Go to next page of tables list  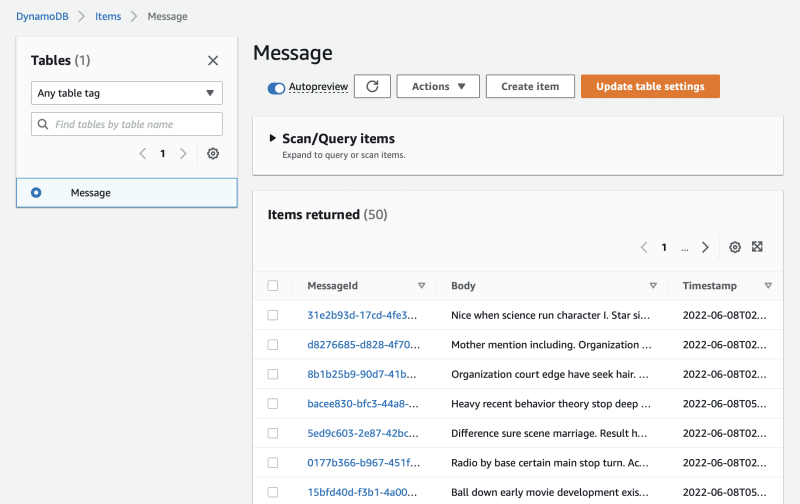pyautogui.click(x=183, y=154)
